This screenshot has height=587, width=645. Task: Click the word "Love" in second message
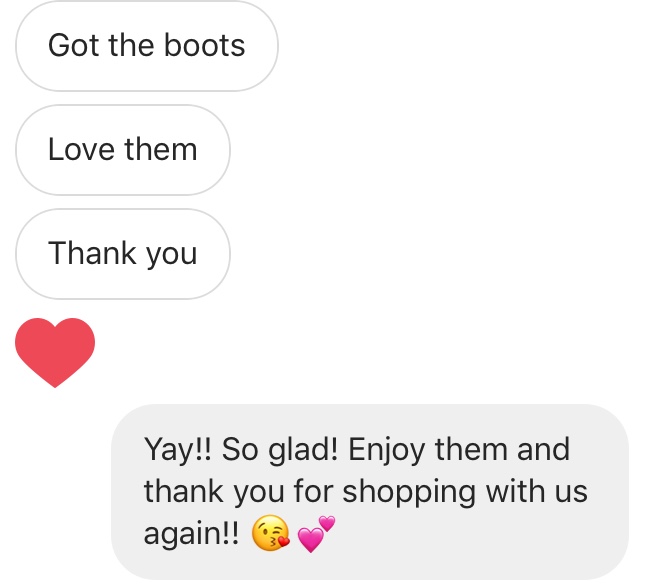coord(81,149)
